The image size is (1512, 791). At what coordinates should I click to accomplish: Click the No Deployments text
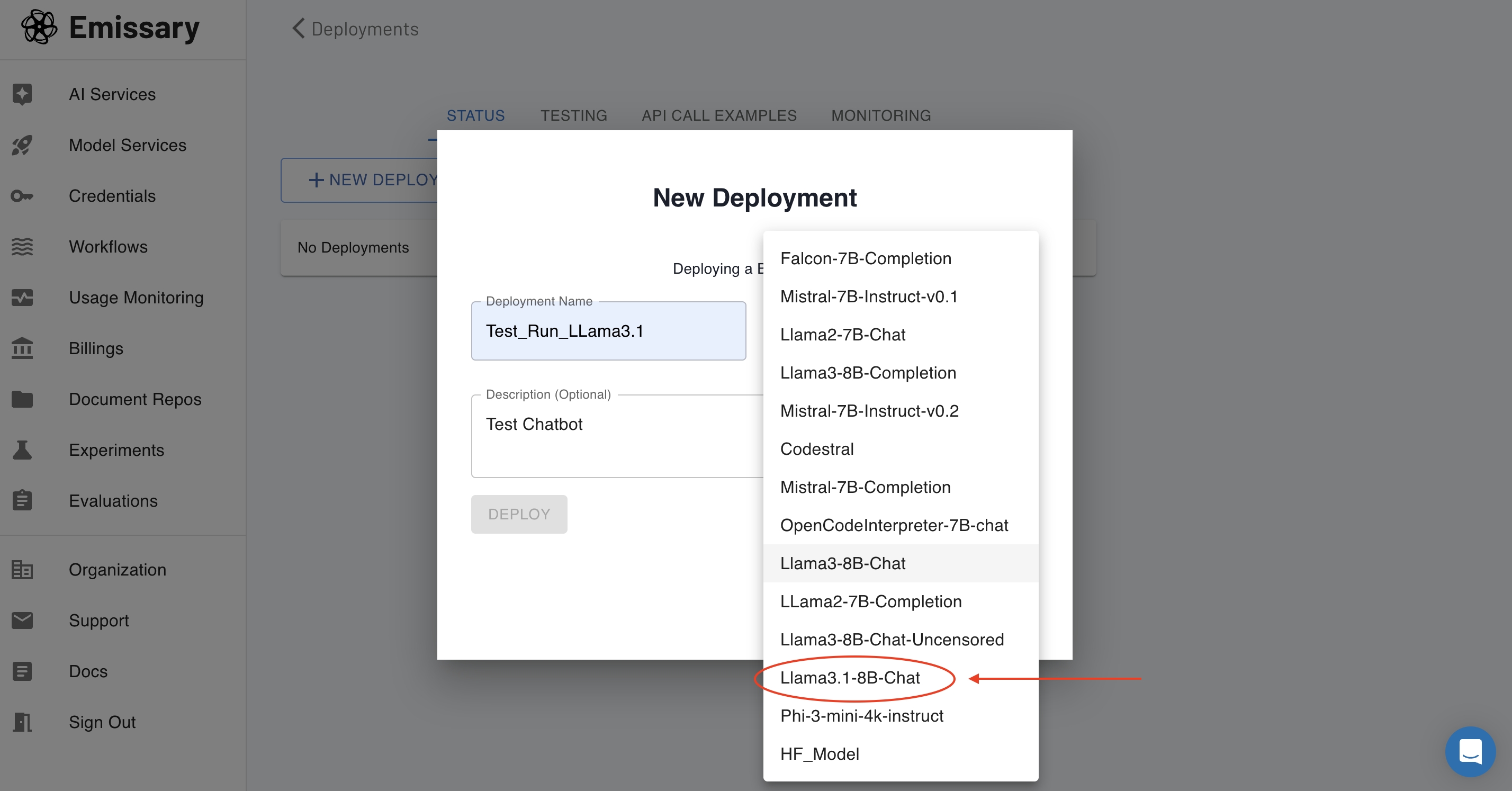pyautogui.click(x=353, y=248)
